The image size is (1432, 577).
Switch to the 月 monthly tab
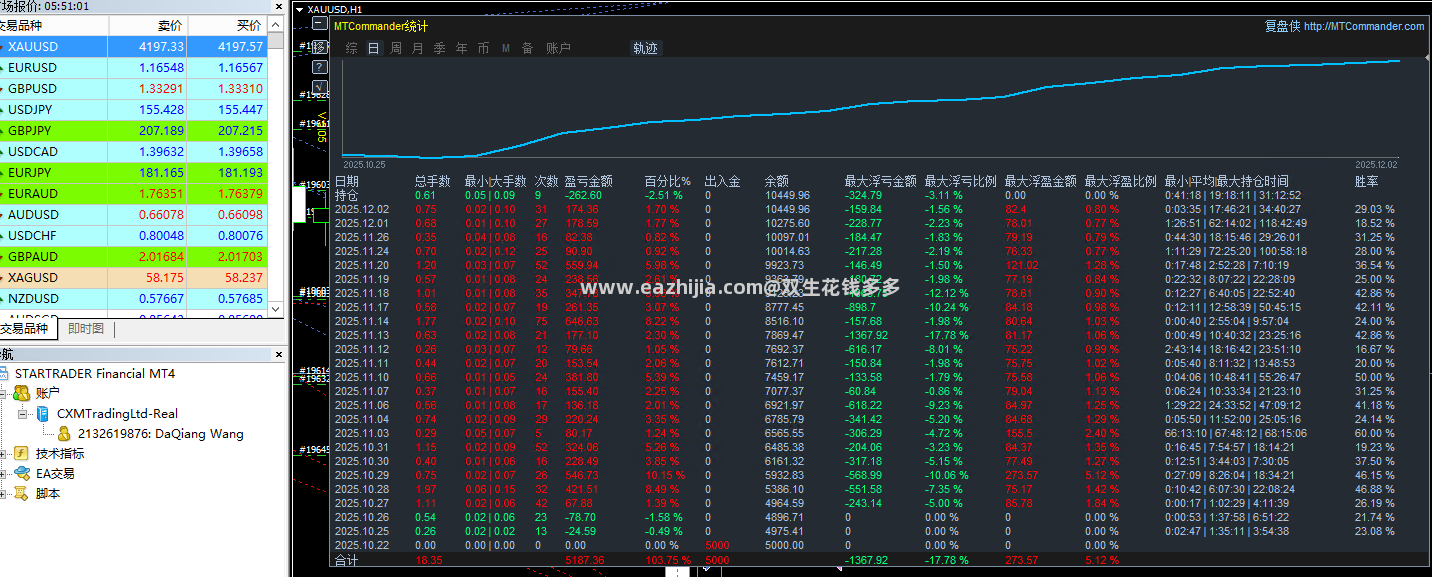click(418, 48)
